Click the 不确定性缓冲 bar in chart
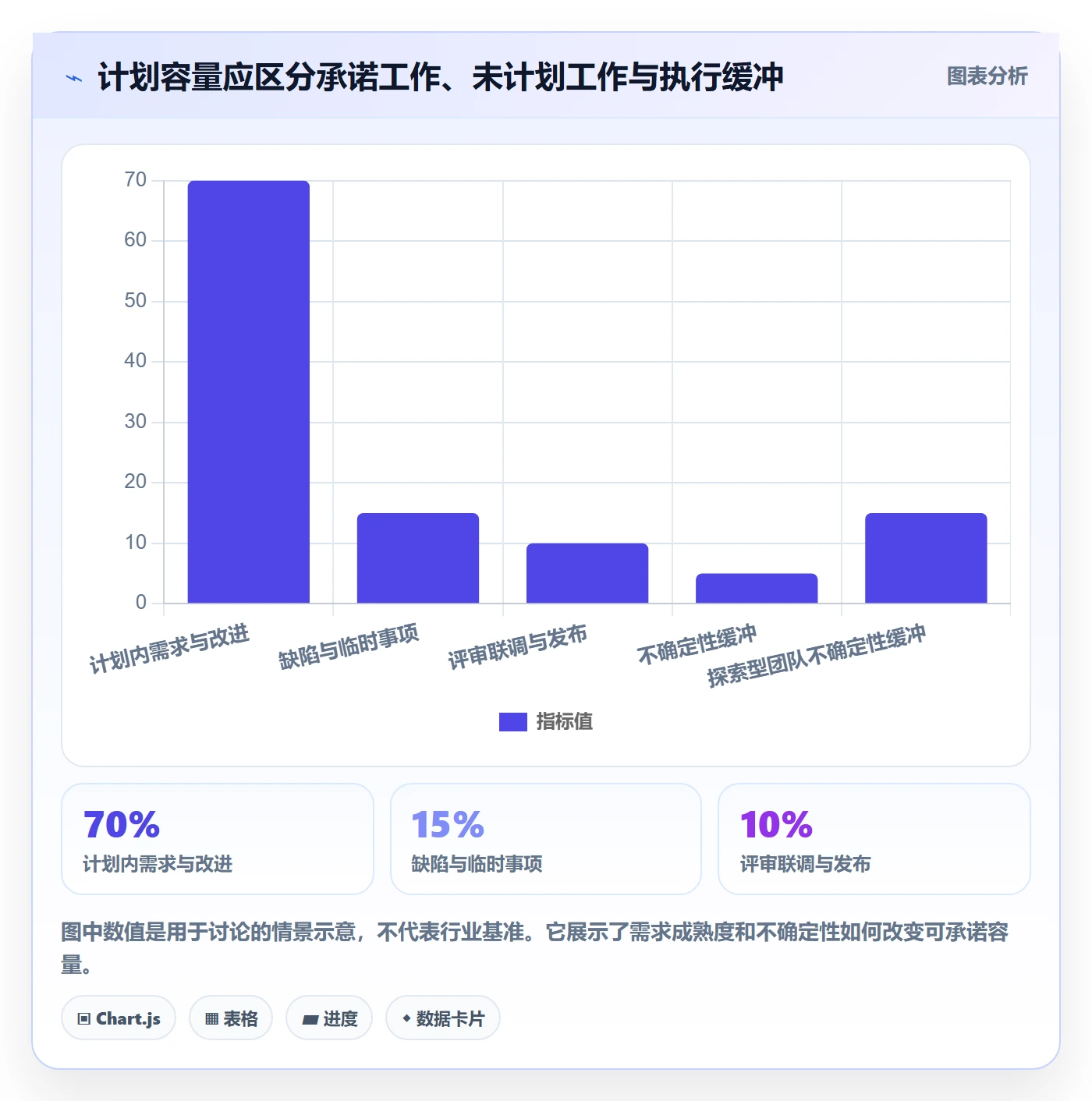Image resolution: width=1092 pixels, height=1101 pixels. click(x=757, y=588)
